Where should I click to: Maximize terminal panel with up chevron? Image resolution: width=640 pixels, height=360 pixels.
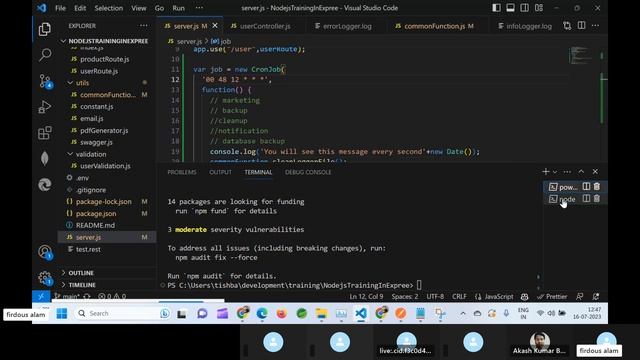point(581,172)
